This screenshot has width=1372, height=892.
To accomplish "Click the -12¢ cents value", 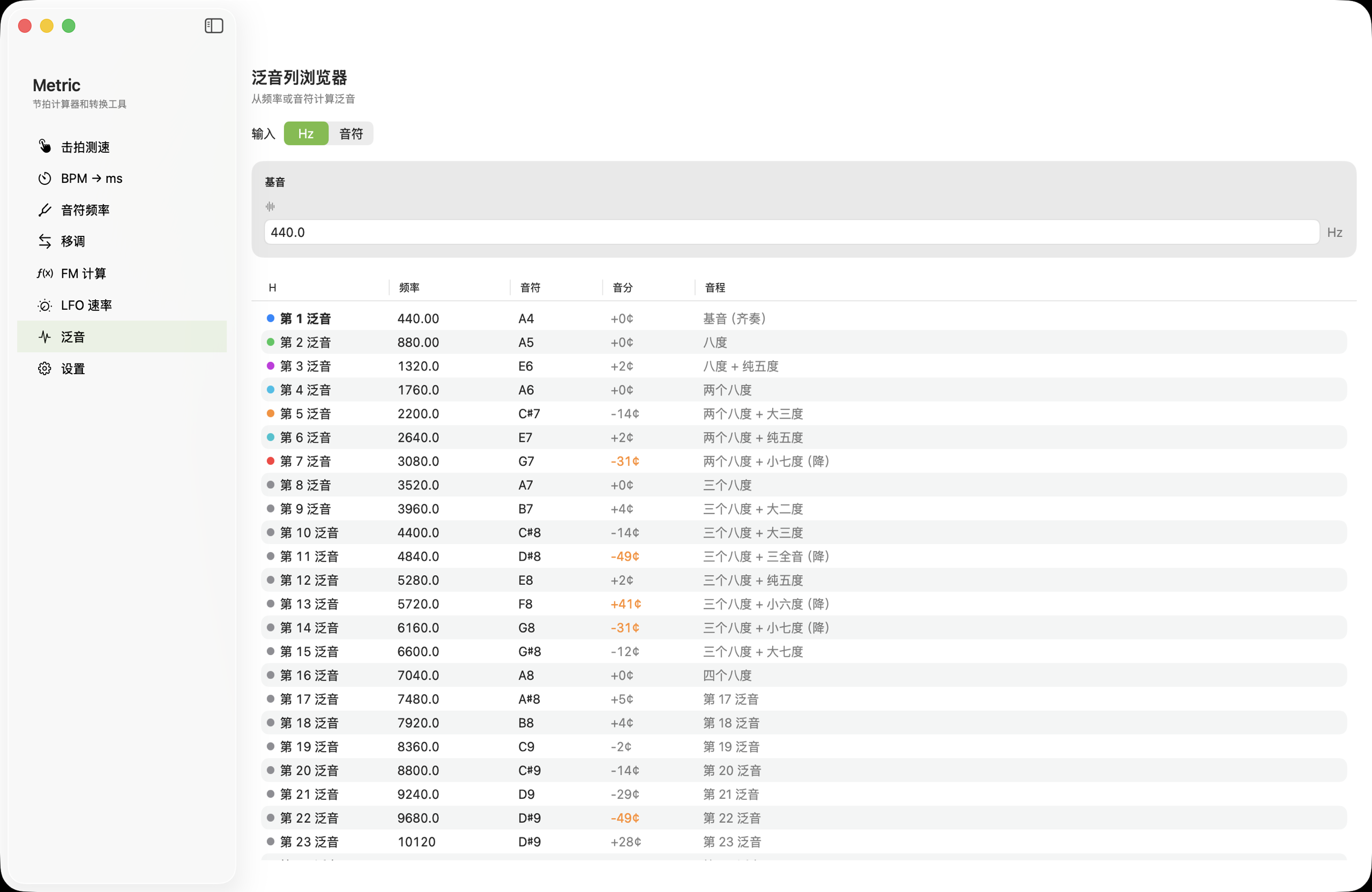I will (625, 651).
